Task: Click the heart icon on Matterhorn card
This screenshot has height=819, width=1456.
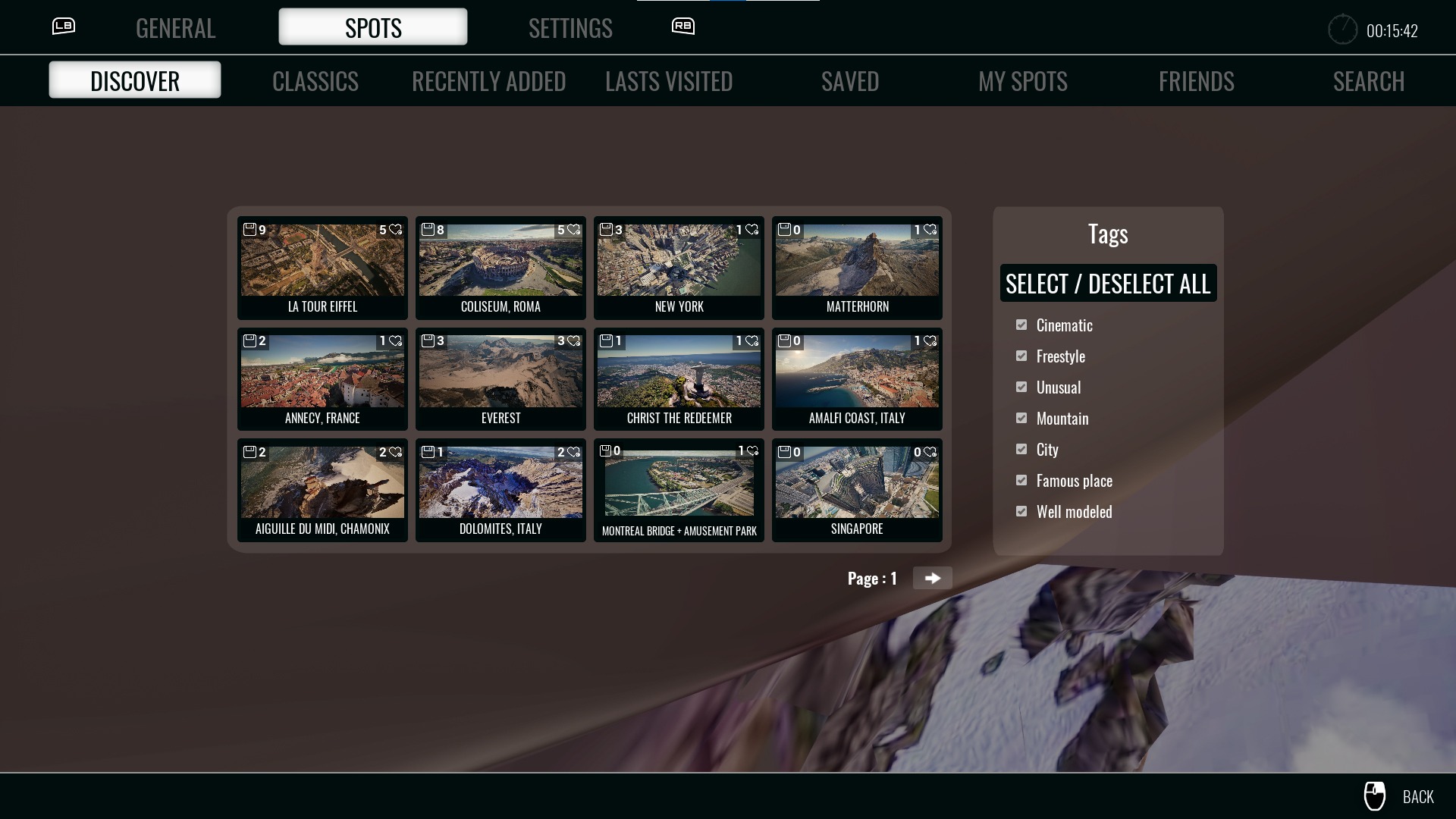Action: [x=930, y=229]
